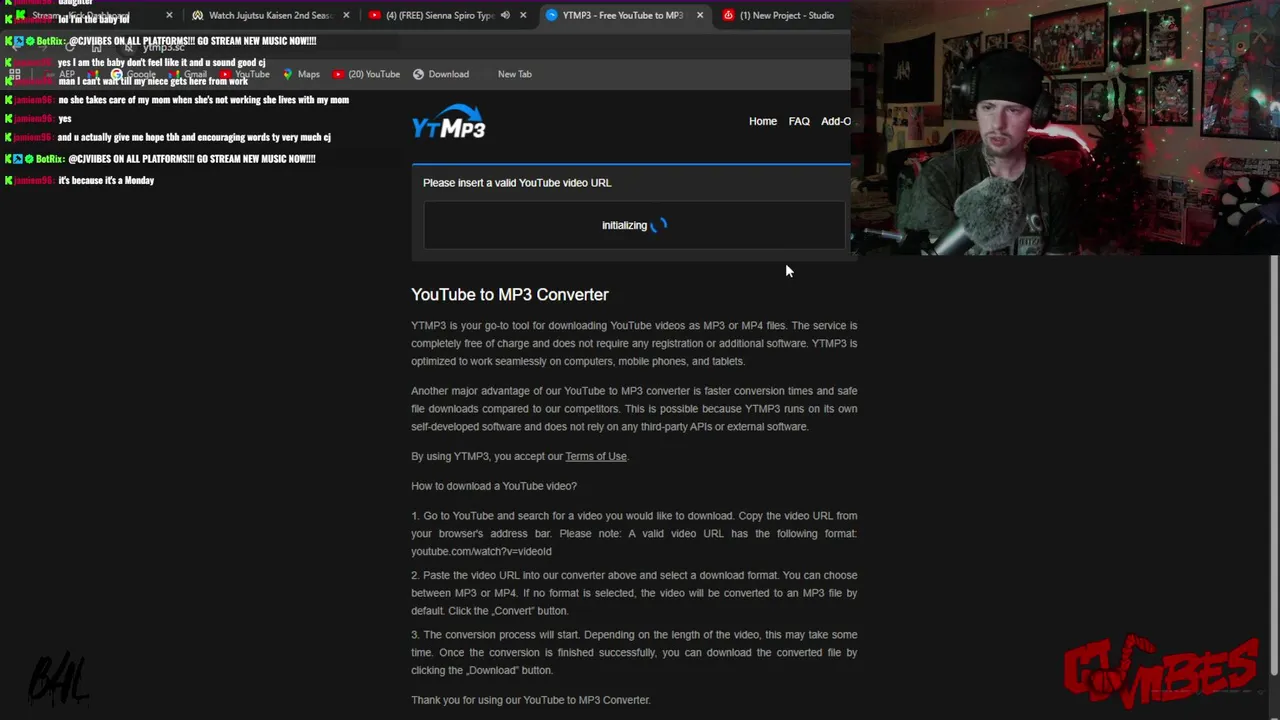Click 'Thank you for using our YouTube to MP3 Converter'
This screenshot has width=1280, height=720.
click(x=531, y=700)
